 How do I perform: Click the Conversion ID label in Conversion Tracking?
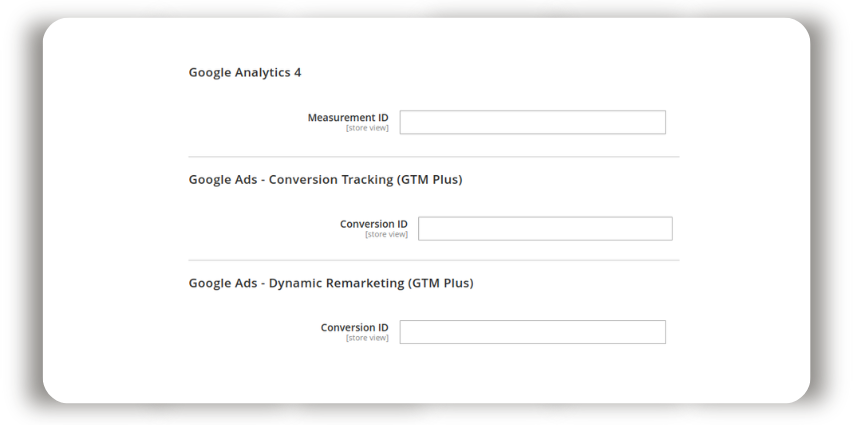coord(374,224)
